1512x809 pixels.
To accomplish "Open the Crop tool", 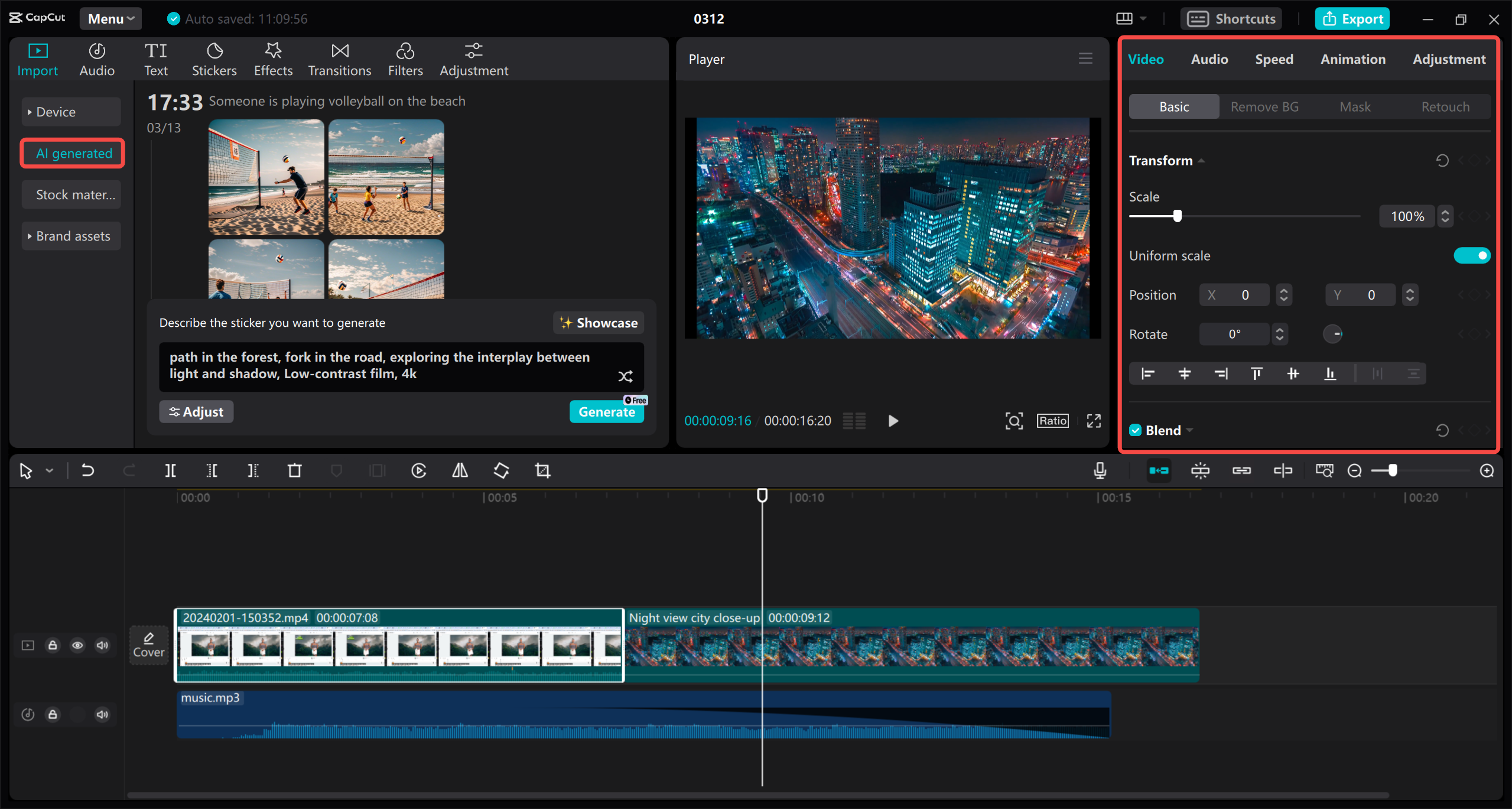I will (542, 470).
